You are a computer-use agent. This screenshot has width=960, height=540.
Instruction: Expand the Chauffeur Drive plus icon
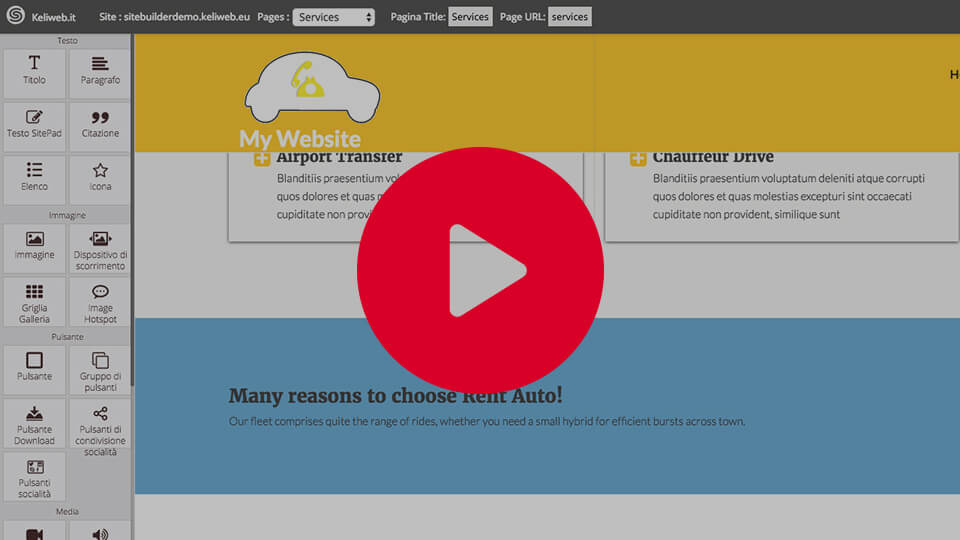[x=637, y=158]
